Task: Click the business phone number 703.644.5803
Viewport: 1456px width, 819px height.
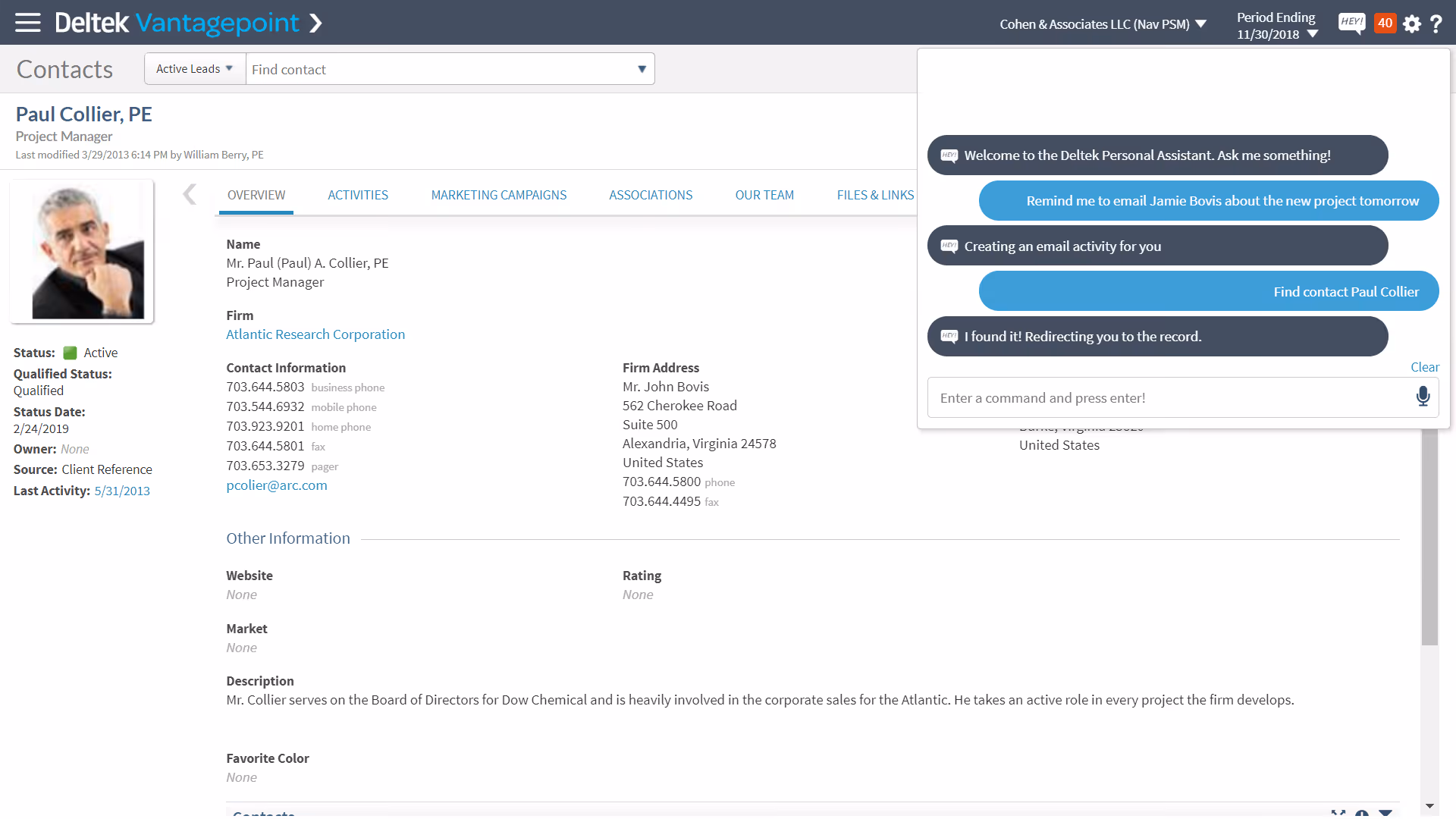Action: (x=265, y=387)
